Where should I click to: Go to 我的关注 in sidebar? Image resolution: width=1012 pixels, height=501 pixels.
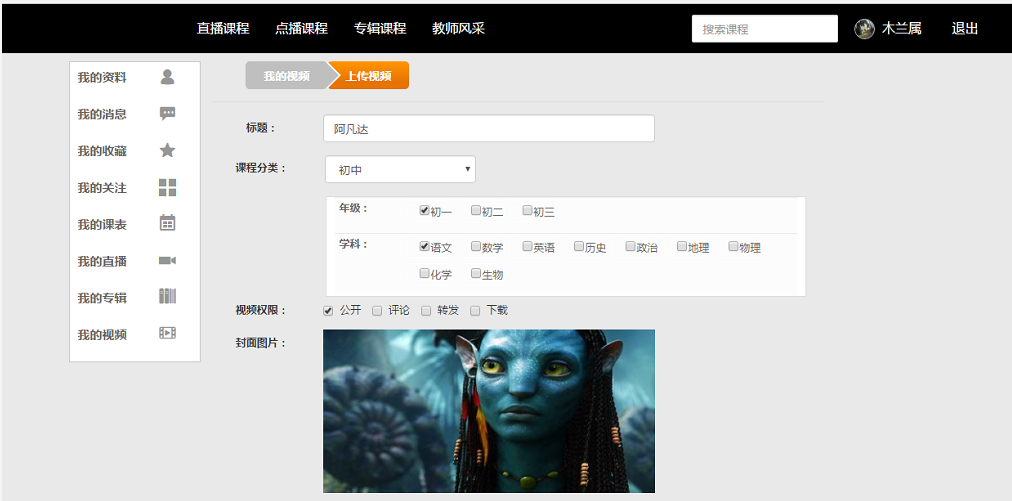click(102, 188)
